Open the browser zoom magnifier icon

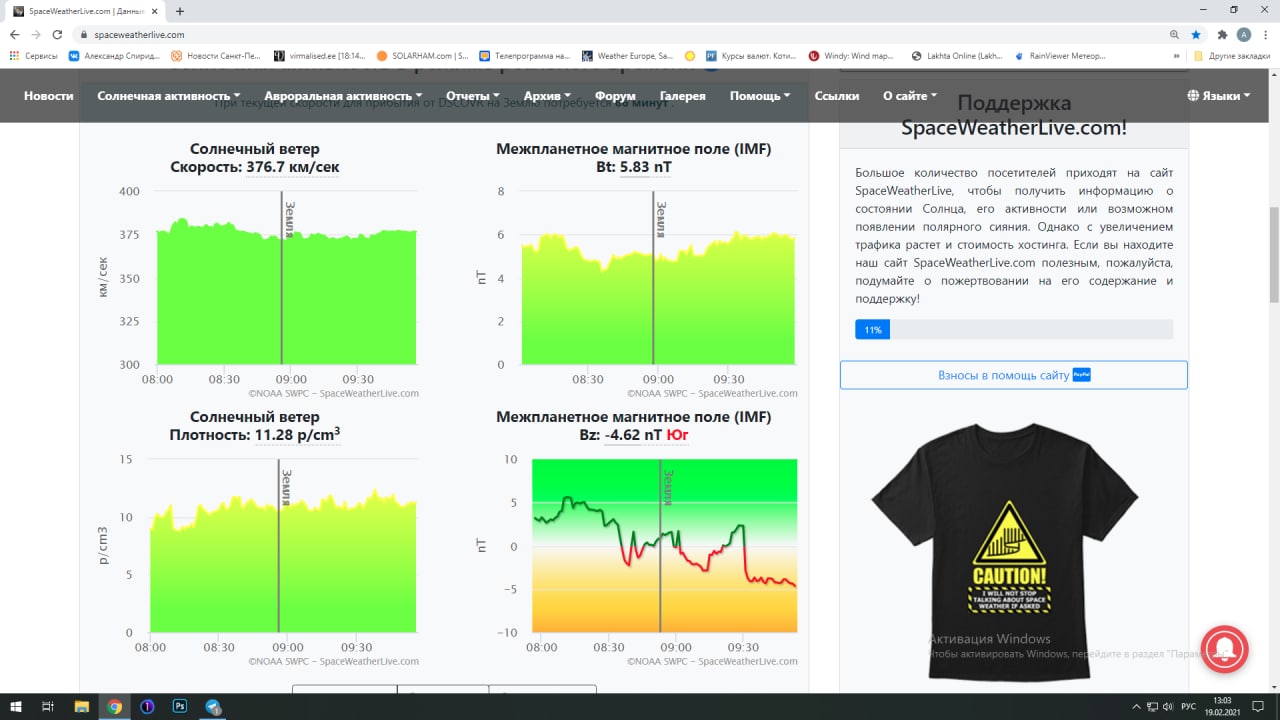tap(1174, 34)
